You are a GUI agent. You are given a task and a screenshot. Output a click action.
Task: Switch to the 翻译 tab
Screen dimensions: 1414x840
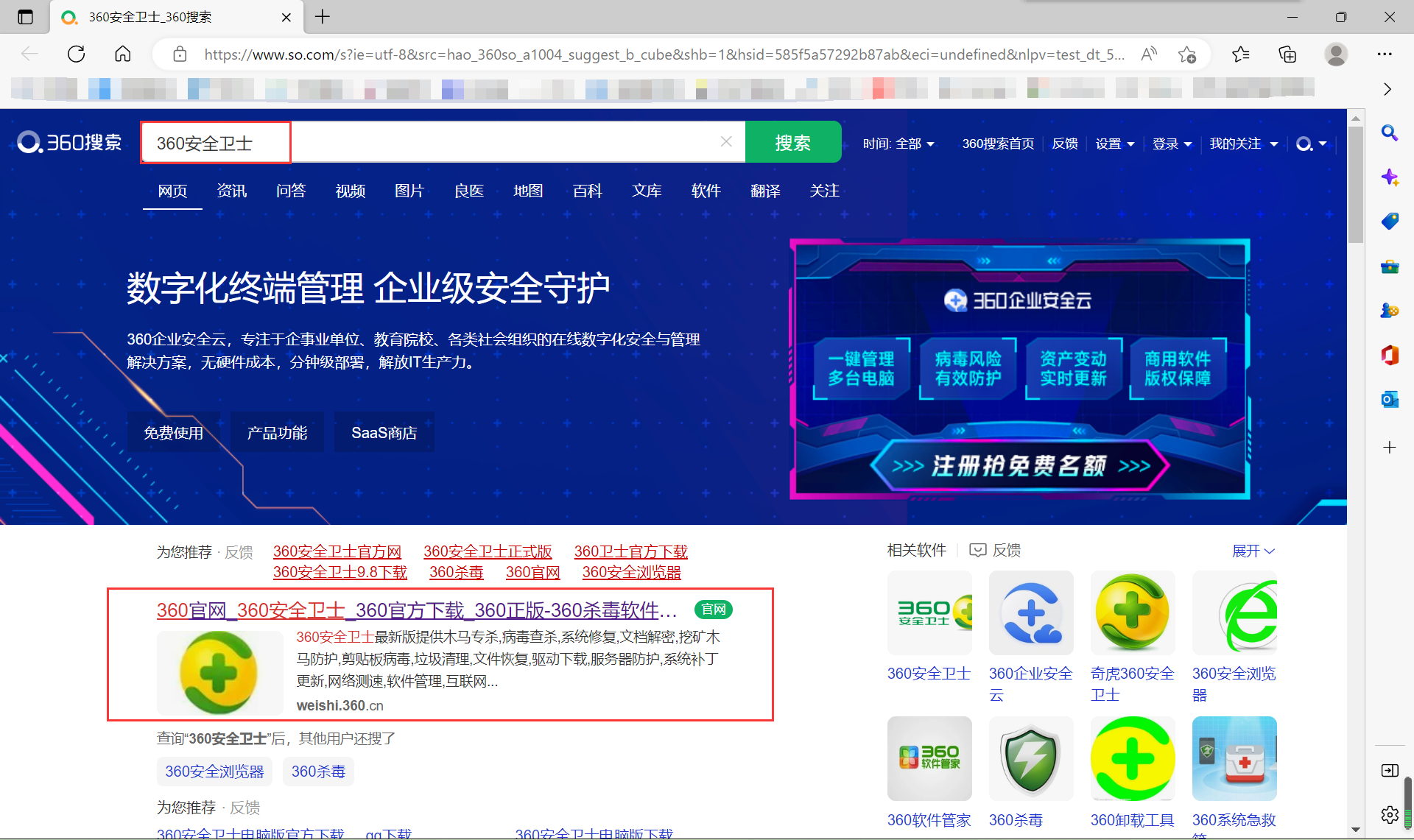[765, 191]
